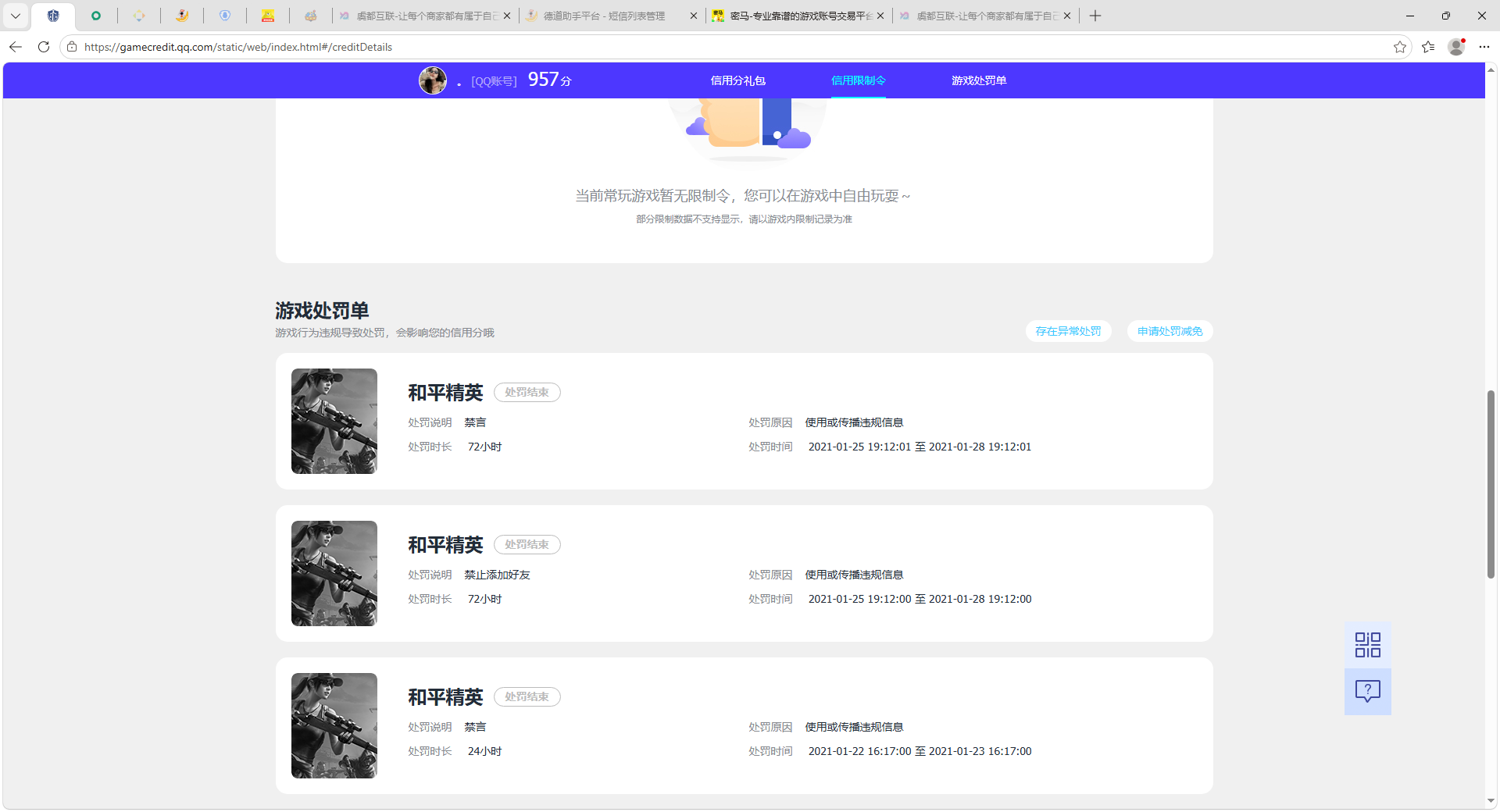This screenshot has width=1500, height=812.
Task: Report an abnormal penalty via 存在异常处罚
Action: pos(1069,331)
